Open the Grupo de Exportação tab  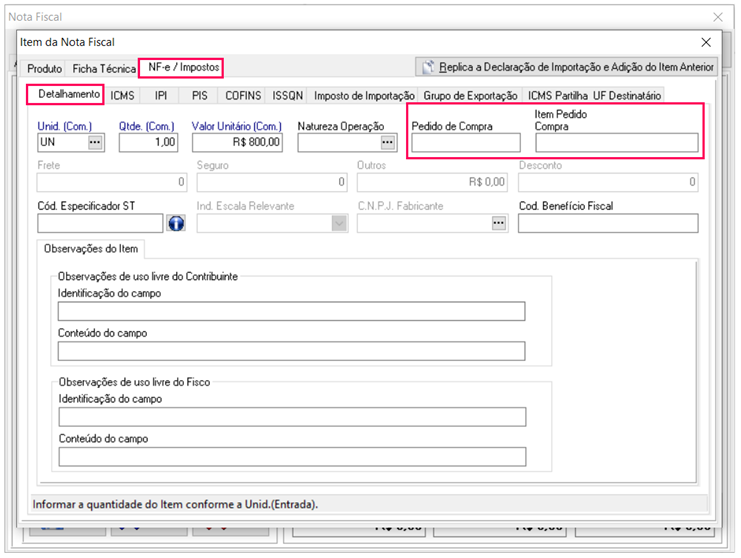[470, 96]
